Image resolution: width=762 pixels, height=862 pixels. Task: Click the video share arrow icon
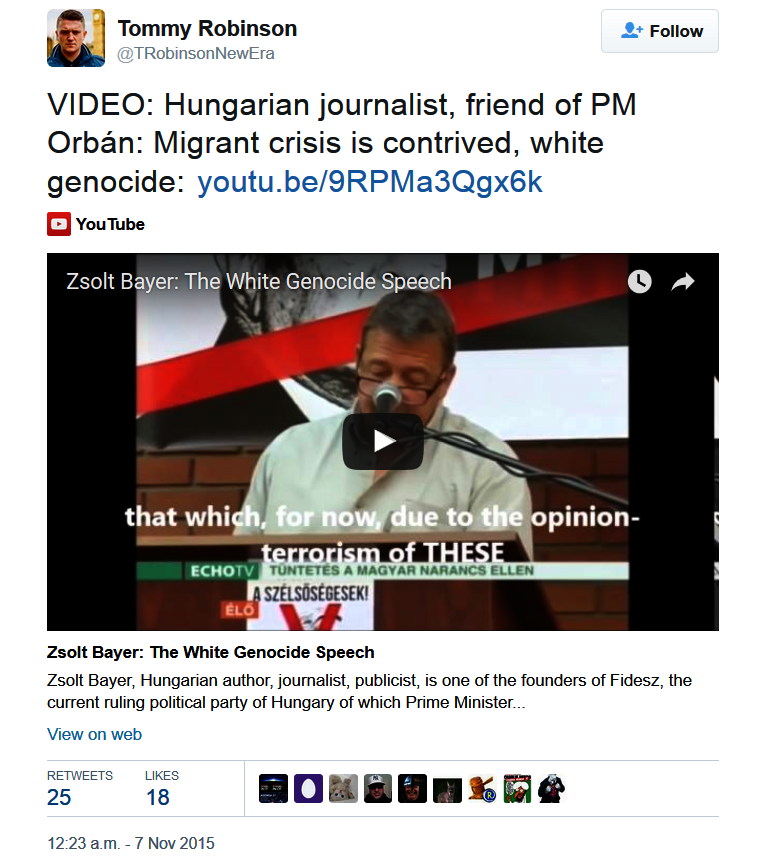click(x=683, y=282)
